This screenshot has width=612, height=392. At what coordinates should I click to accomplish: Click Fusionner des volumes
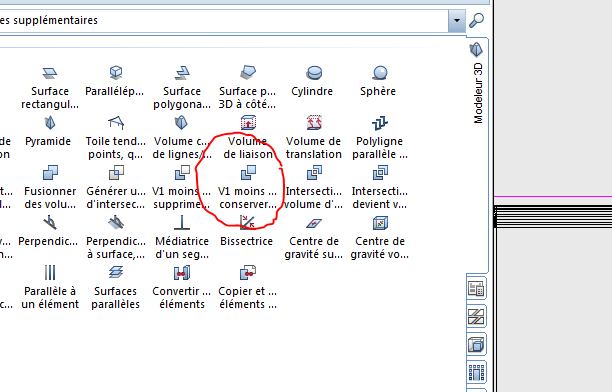[50, 187]
